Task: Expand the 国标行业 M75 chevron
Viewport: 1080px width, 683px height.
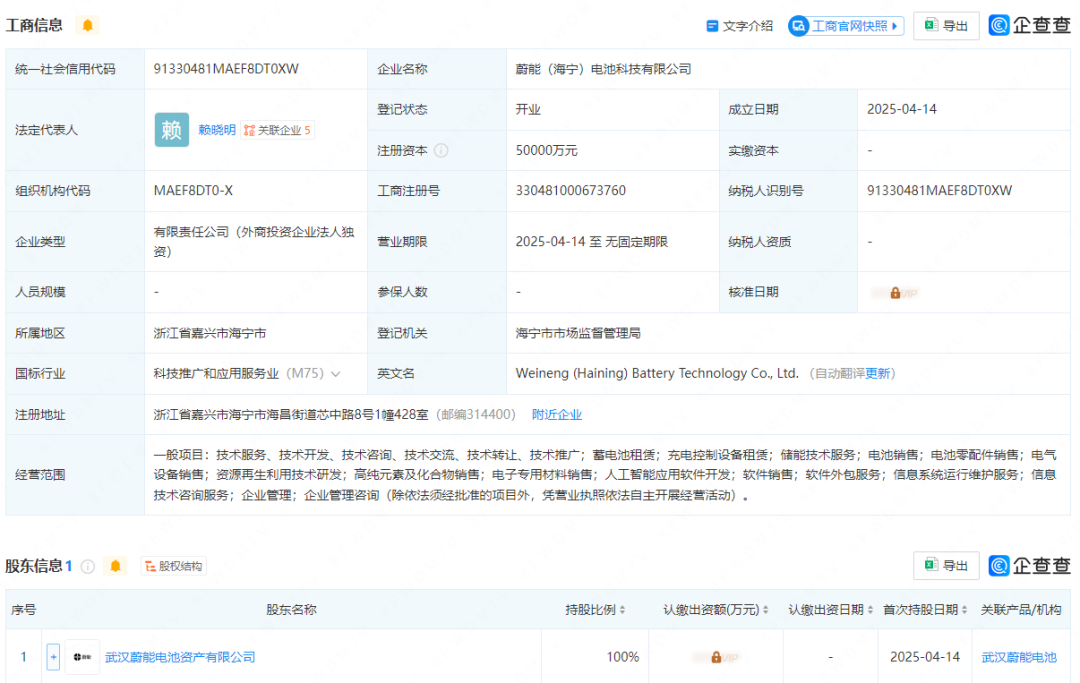Action: click(x=336, y=374)
